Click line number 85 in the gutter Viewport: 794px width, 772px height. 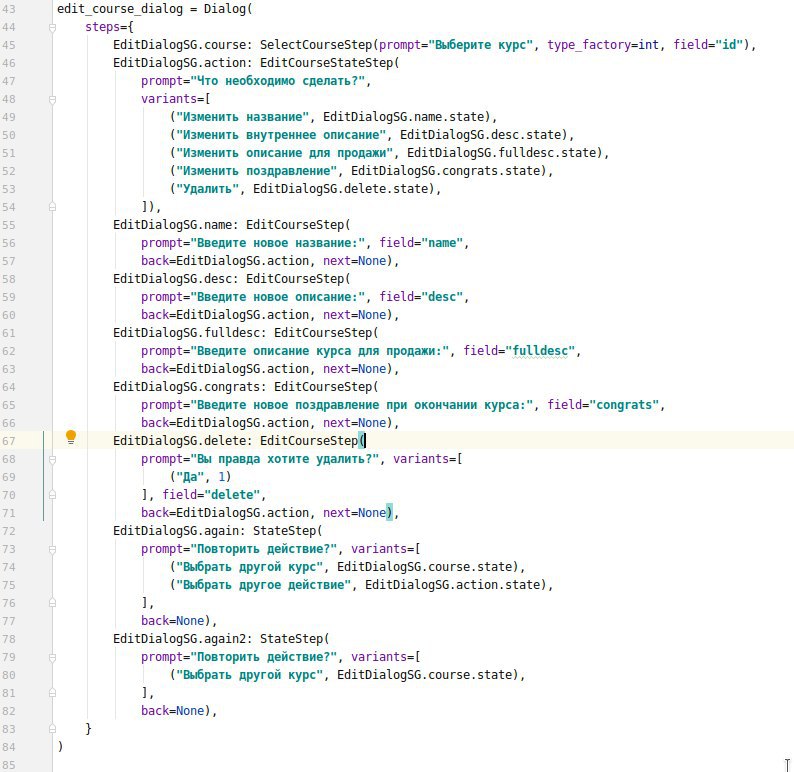pyautogui.click(x=9, y=765)
